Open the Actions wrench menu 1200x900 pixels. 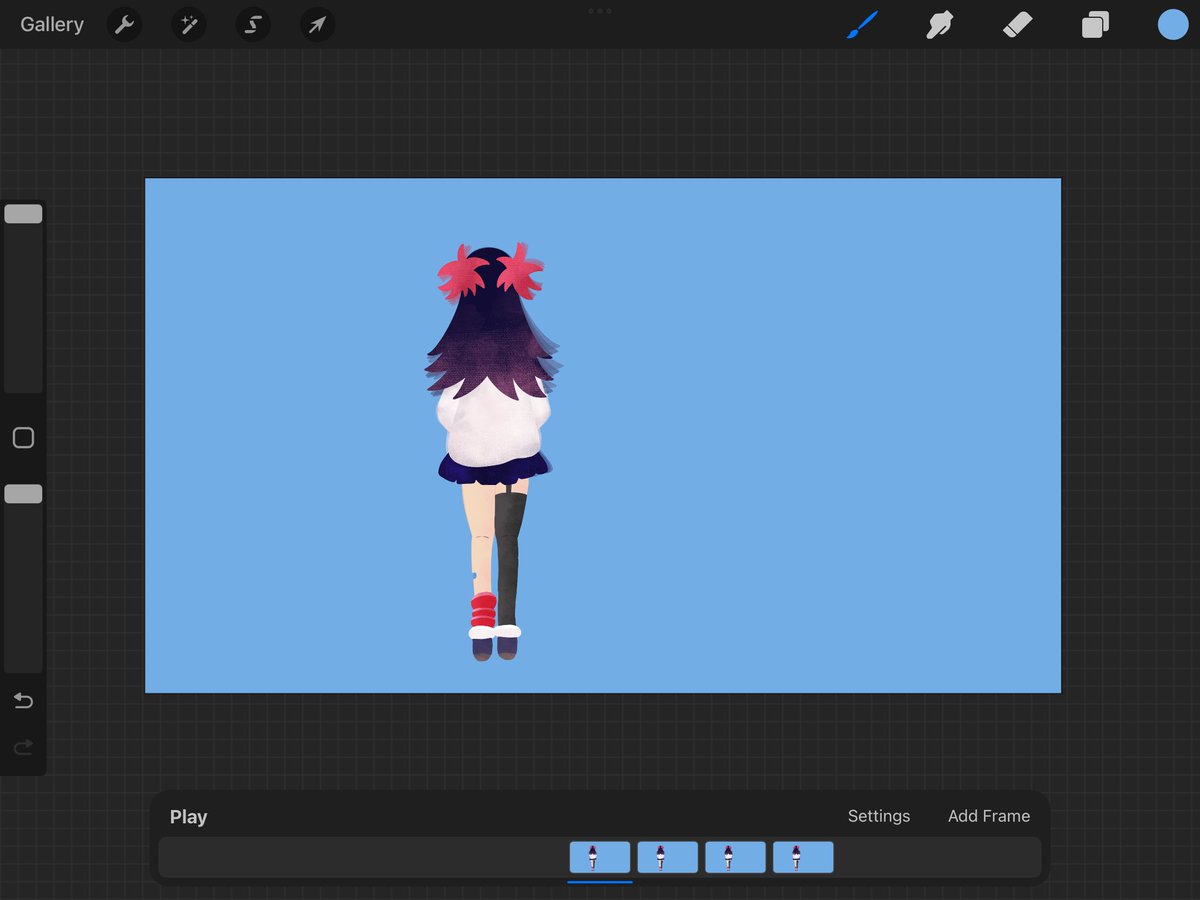coord(125,25)
